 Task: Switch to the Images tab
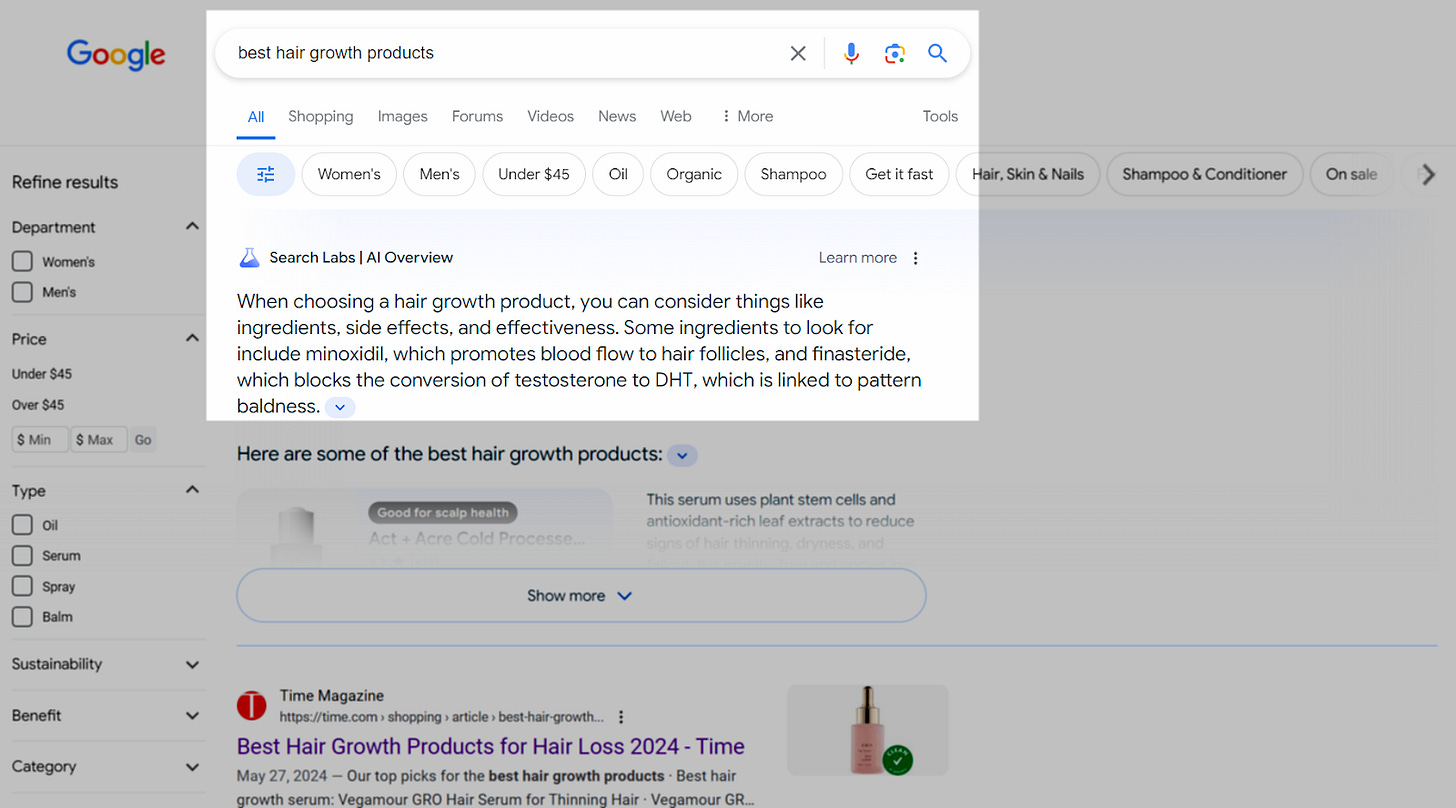[x=403, y=116]
